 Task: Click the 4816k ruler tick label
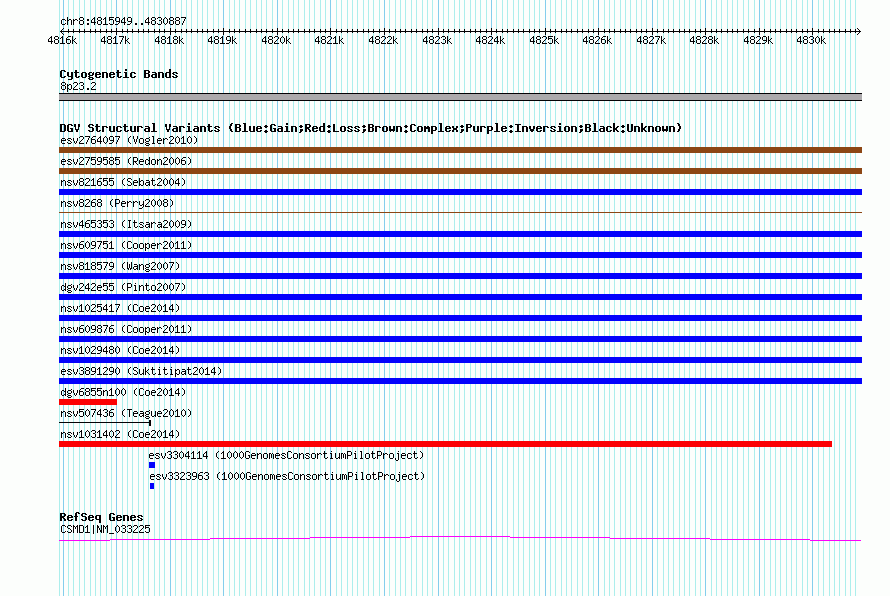pos(62,40)
